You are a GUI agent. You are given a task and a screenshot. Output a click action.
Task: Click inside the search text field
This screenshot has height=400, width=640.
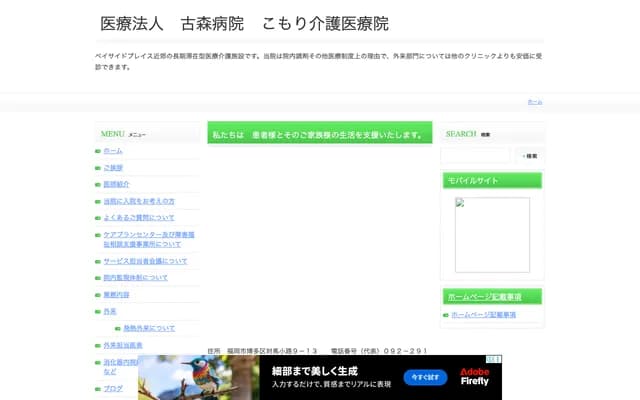476,155
